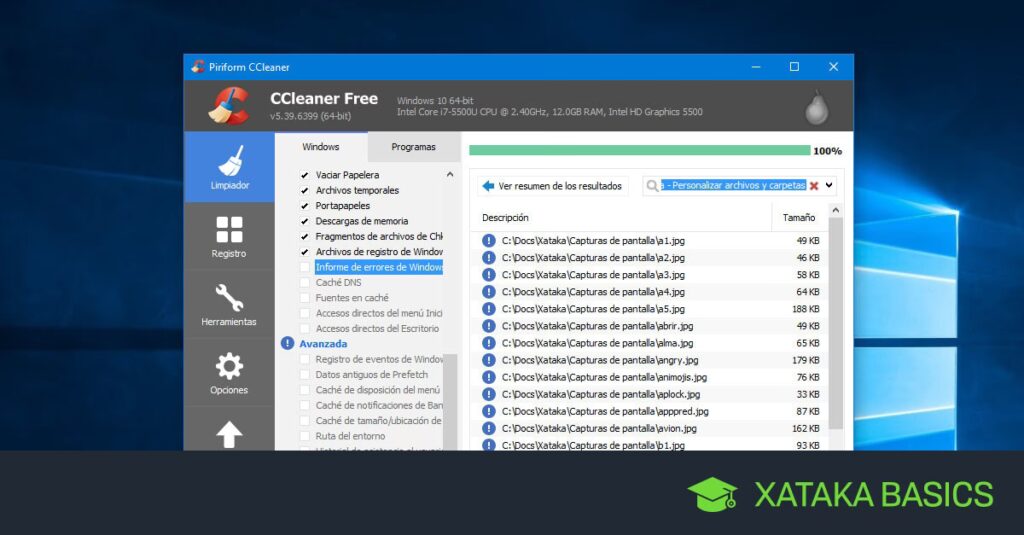Sort results by Tamaño column header
Viewport: 1024px width, 535px height.
[x=798, y=217]
